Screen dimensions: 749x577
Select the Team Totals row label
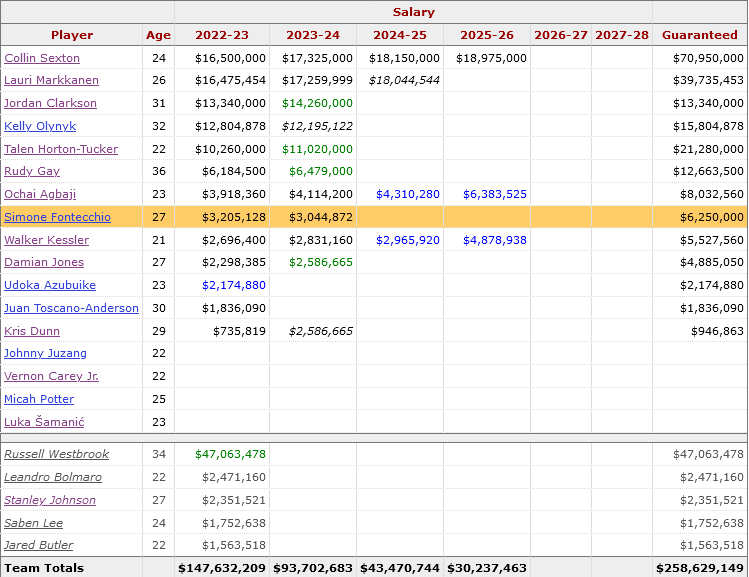44,567
